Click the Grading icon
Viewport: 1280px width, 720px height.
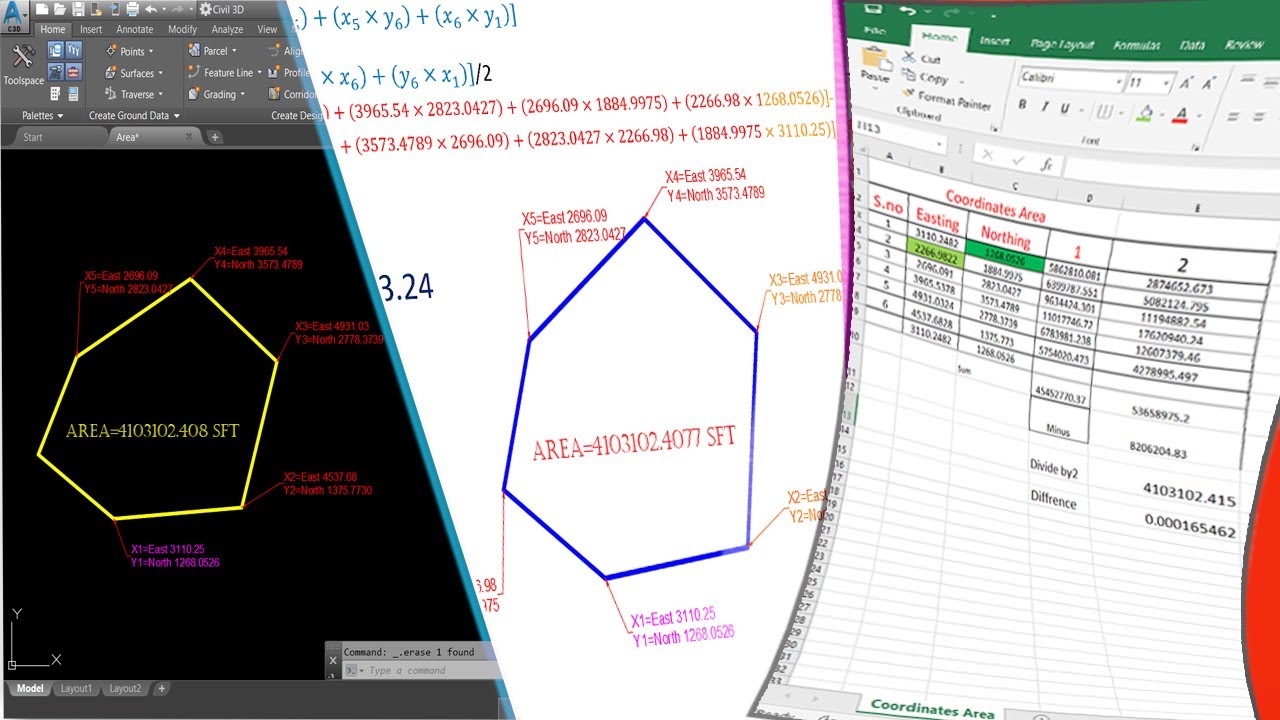[x=194, y=94]
